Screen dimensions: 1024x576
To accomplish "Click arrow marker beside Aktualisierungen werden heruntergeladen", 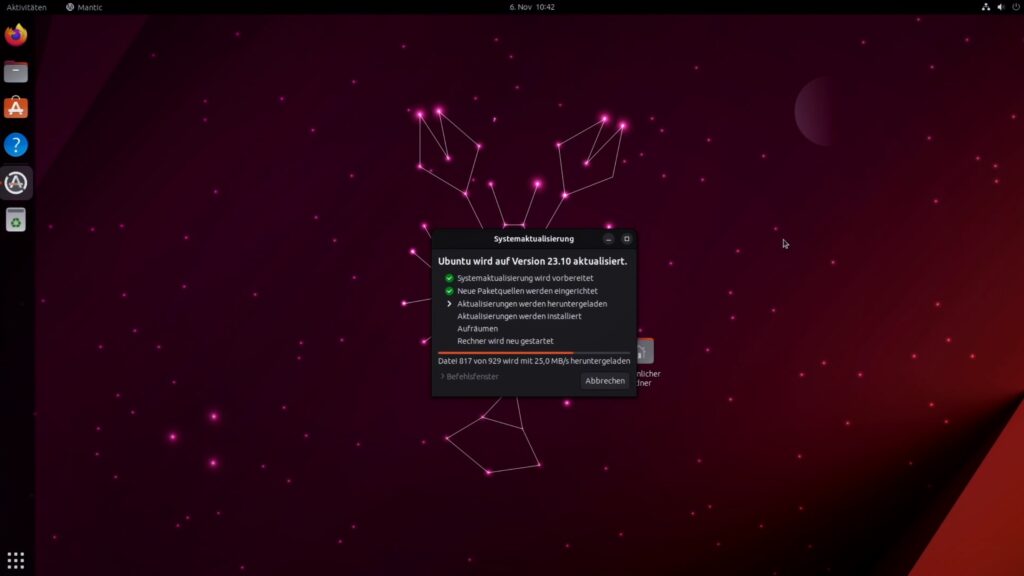I will (x=449, y=304).
